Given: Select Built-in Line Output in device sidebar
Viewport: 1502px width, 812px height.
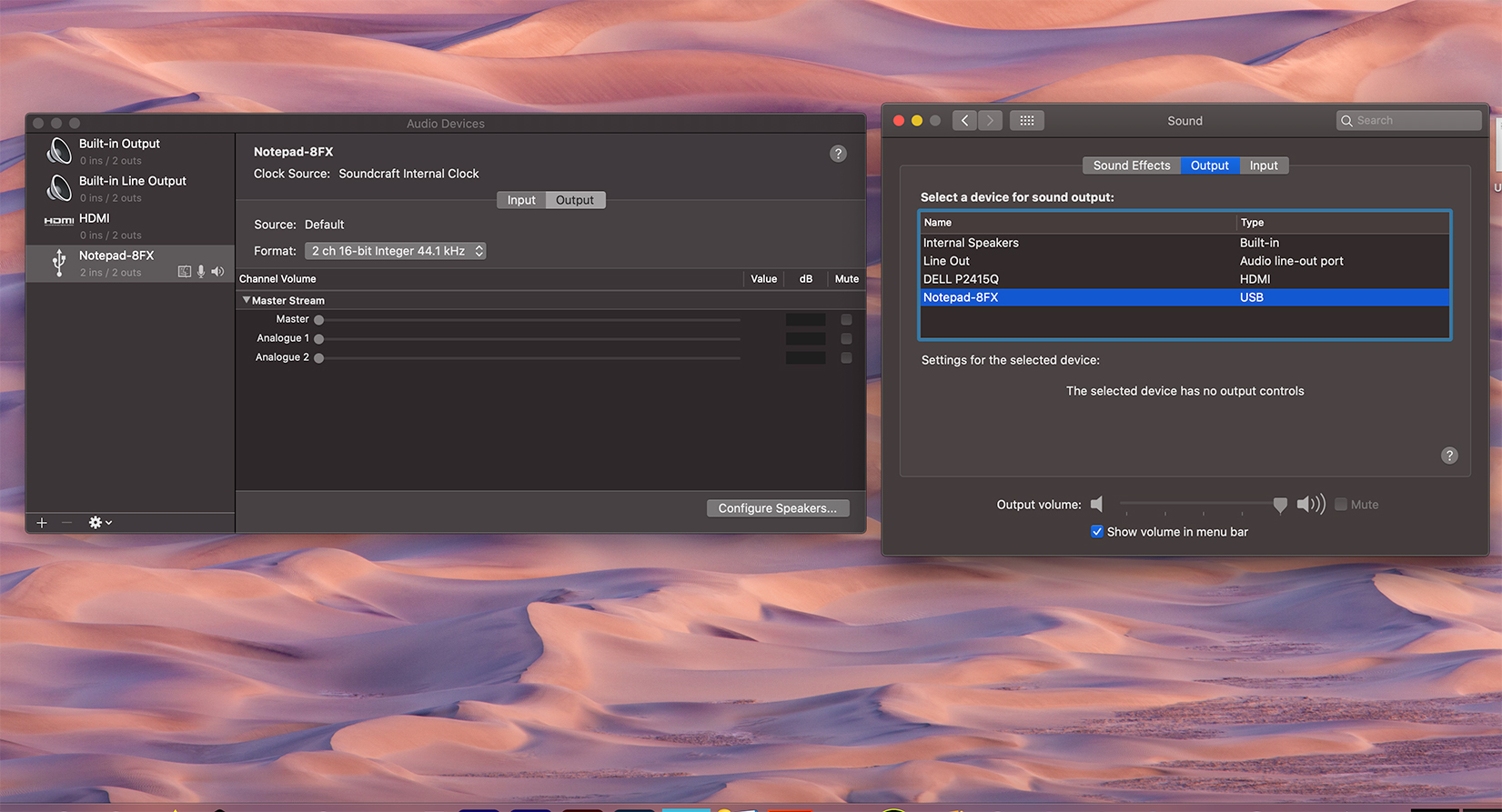Looking at the screenshot, I should pyautogui.click(x=130, y=189).
